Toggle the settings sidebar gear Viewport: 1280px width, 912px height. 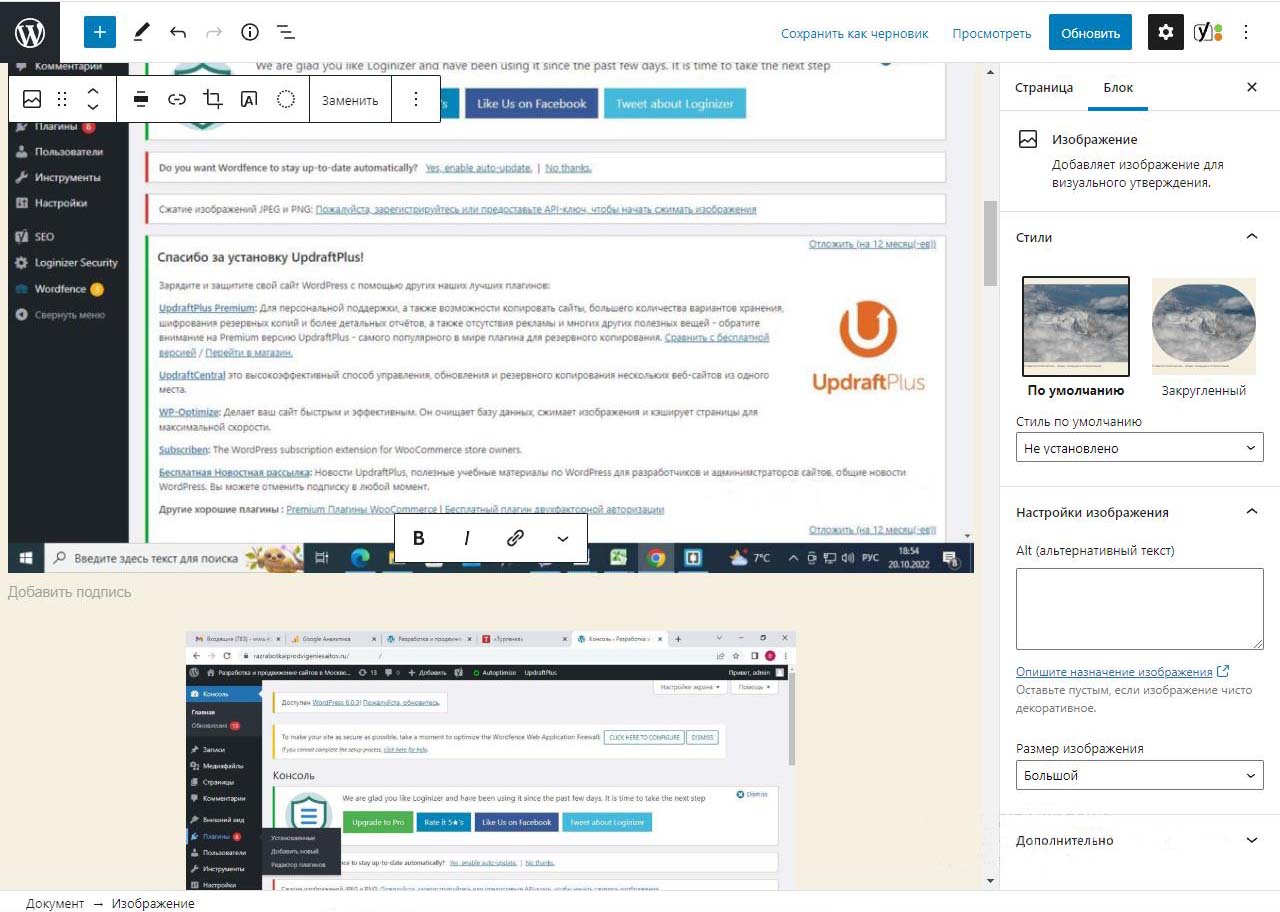pyautogui.click(x=1165, y=32)
